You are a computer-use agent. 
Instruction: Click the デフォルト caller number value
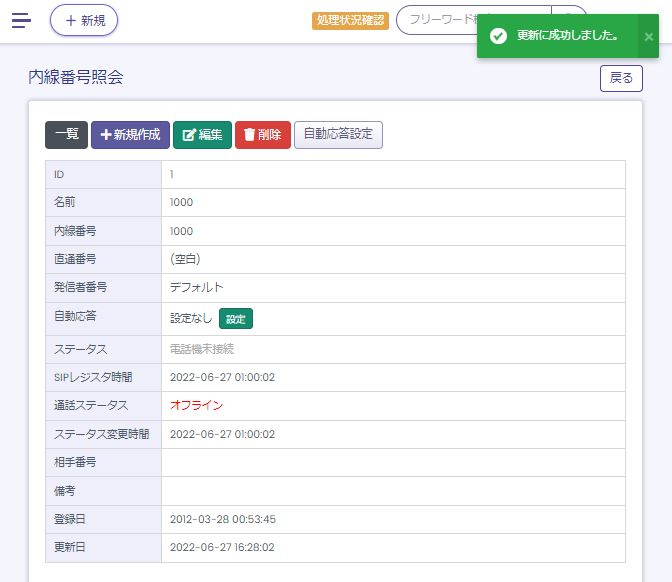coord(197,287)
